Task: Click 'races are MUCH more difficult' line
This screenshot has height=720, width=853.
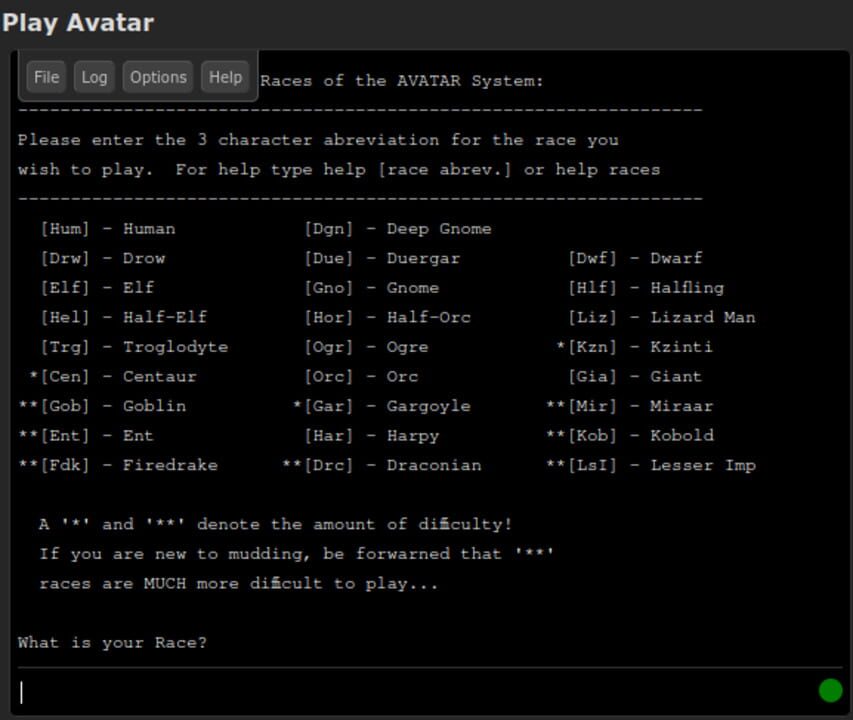Action: pos(239,583)
